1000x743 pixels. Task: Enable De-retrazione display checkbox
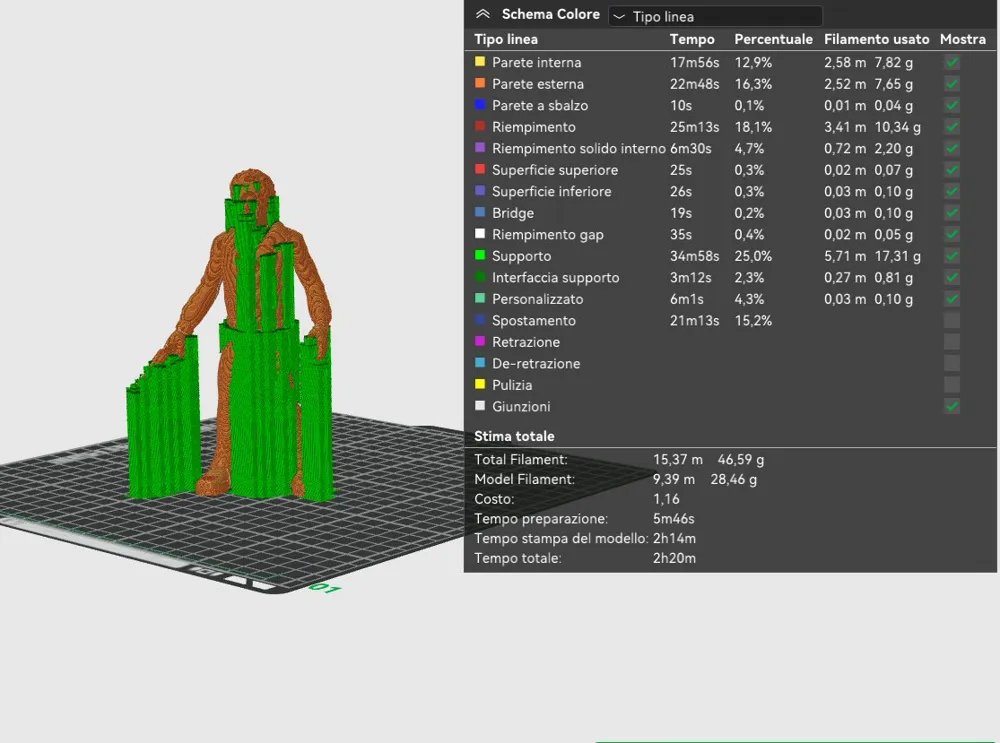pos(952,364)
